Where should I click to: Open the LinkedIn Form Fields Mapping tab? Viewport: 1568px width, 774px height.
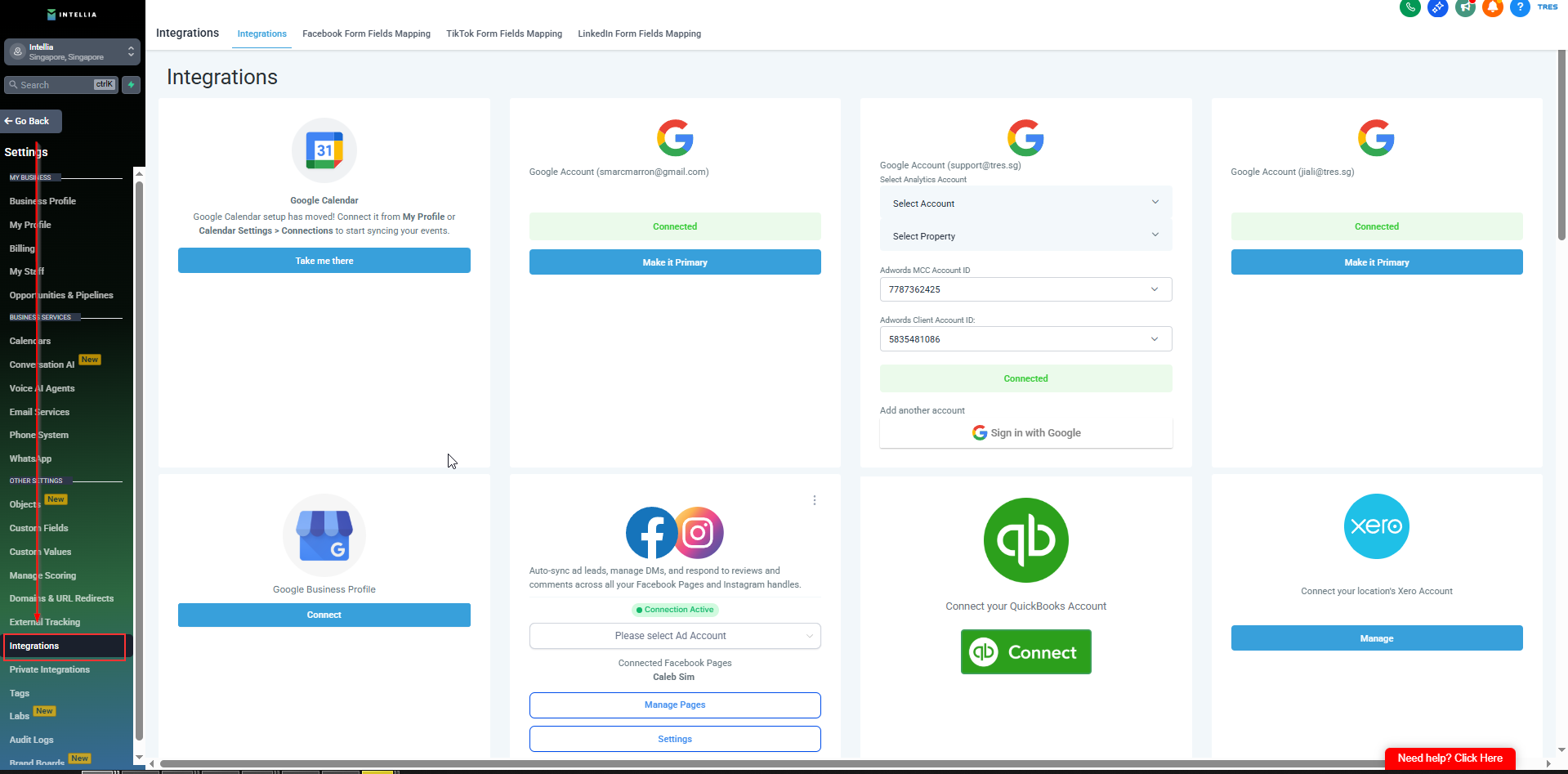(639, 34)
